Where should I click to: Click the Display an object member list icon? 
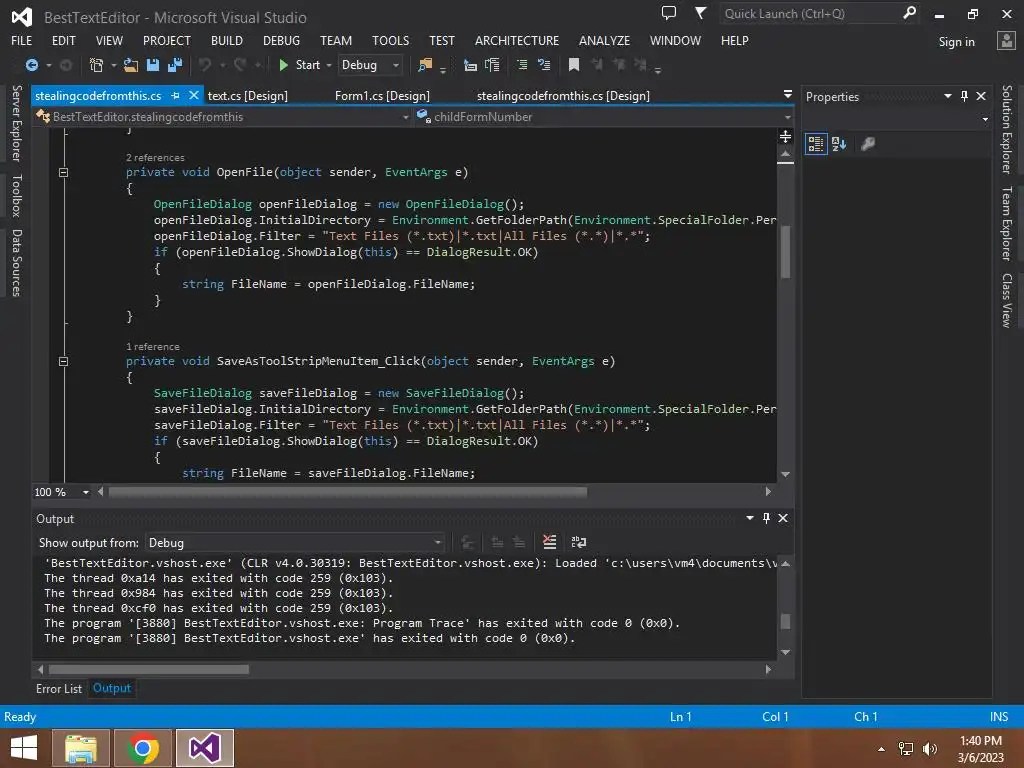(470, 65)
